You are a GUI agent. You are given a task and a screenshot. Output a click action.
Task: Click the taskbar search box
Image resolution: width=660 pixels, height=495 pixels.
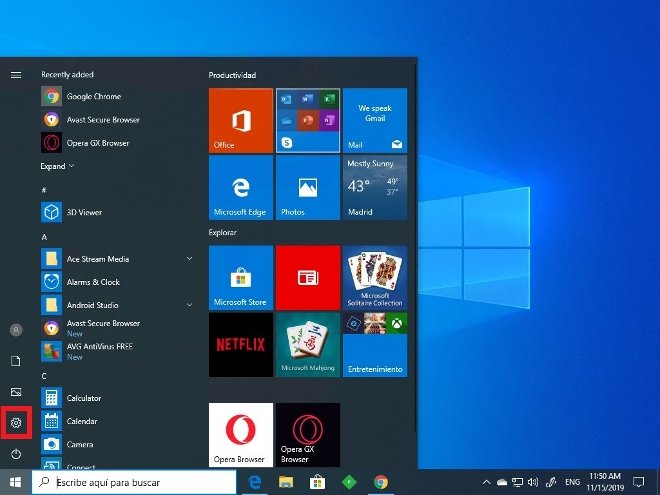coord(134,482)
